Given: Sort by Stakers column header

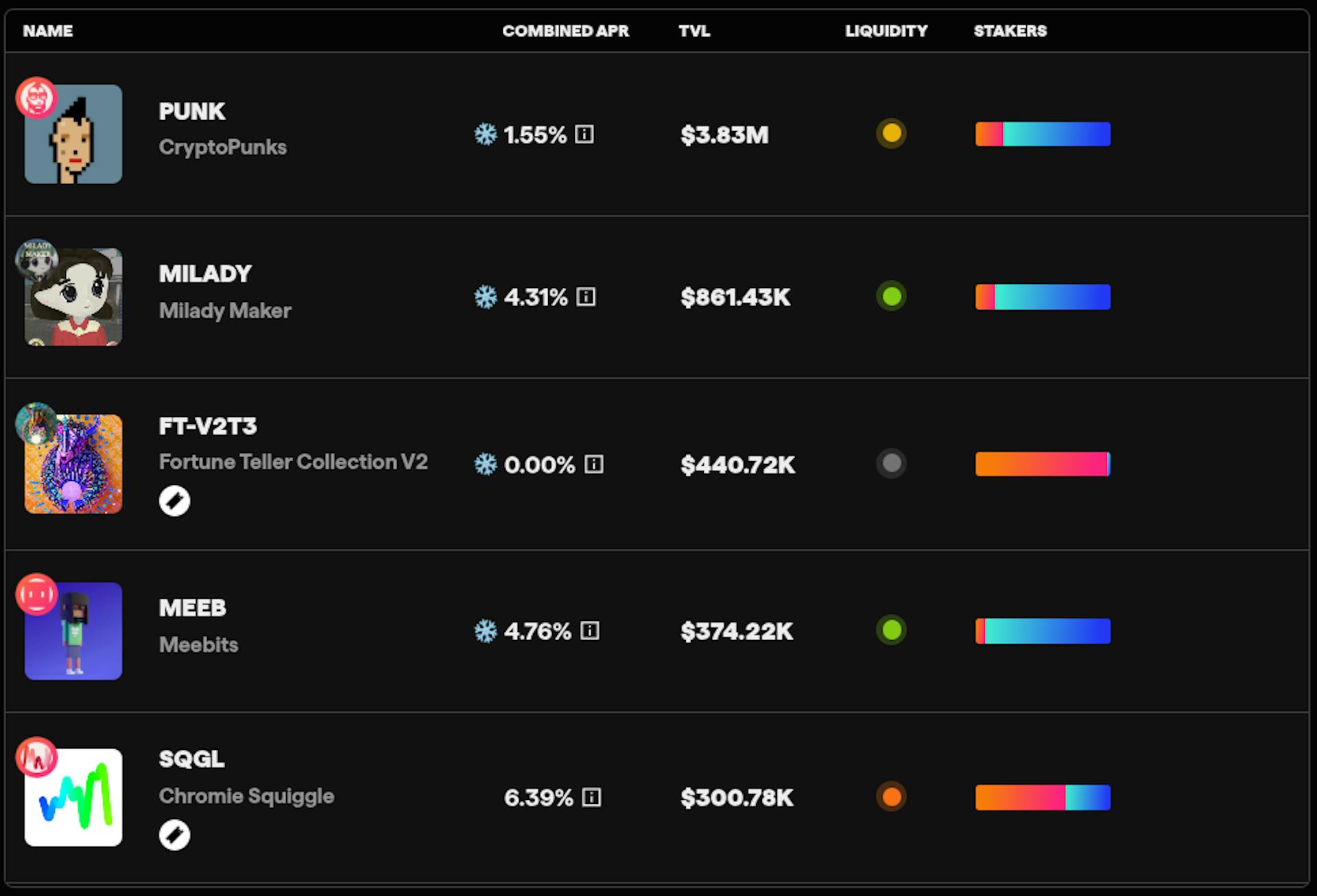Looking at the screenshot, I should 1010,31.
